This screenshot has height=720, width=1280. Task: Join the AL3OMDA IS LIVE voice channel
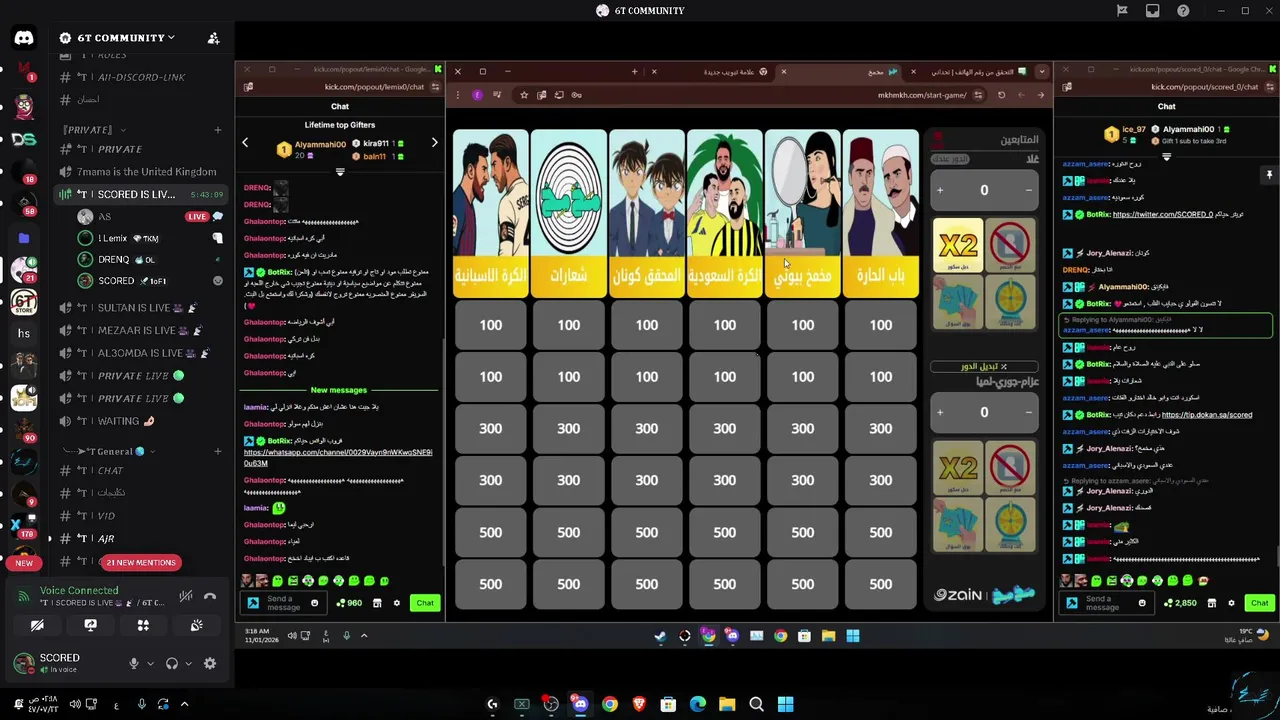coord(141,353)
